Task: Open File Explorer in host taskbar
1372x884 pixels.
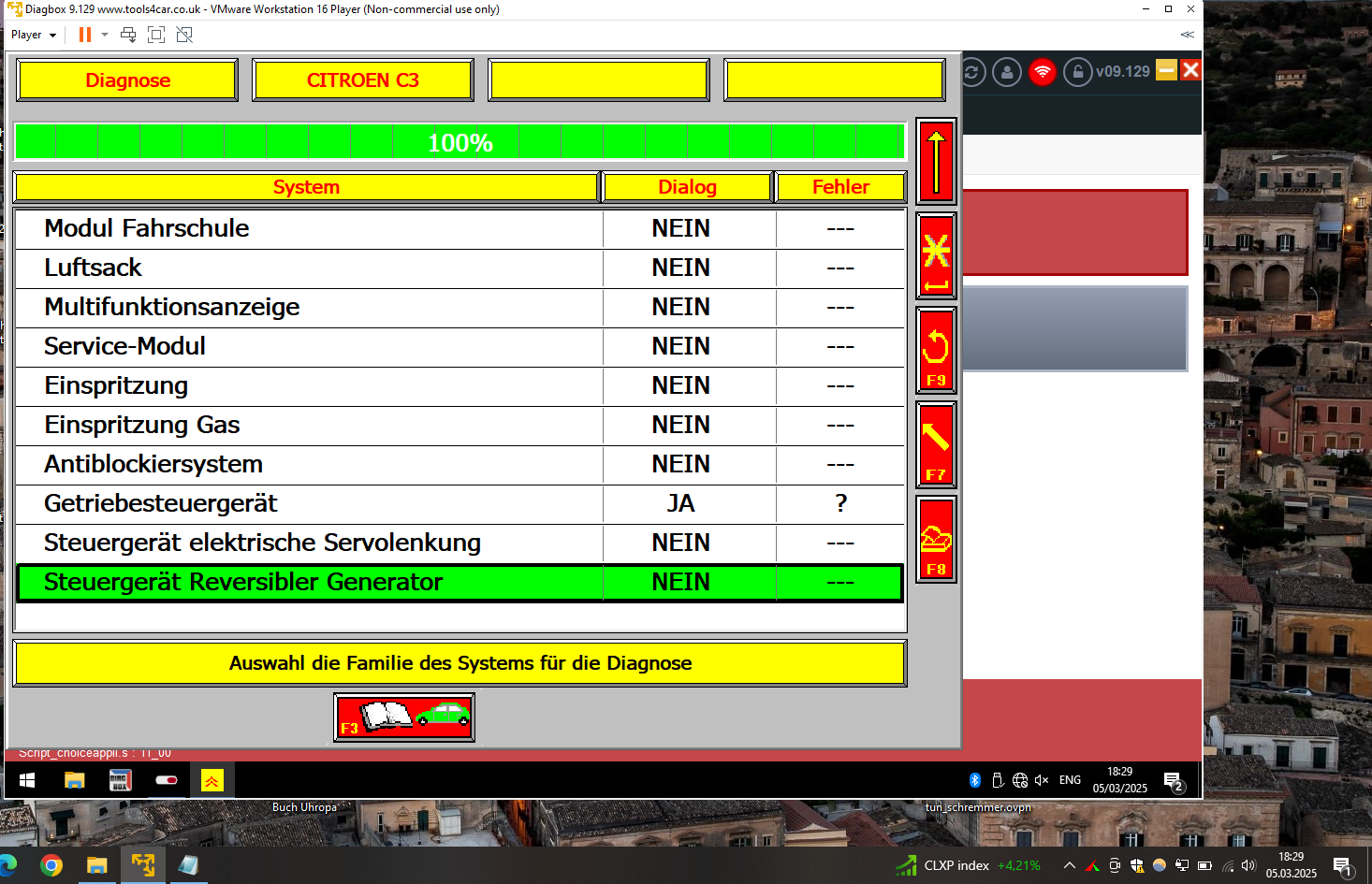Action: (x=96, y=865)
